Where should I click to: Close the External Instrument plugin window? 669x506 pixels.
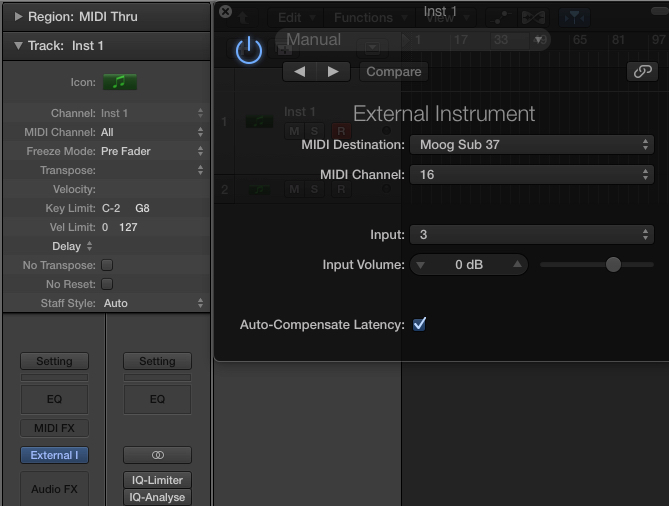tap(225, 11)
